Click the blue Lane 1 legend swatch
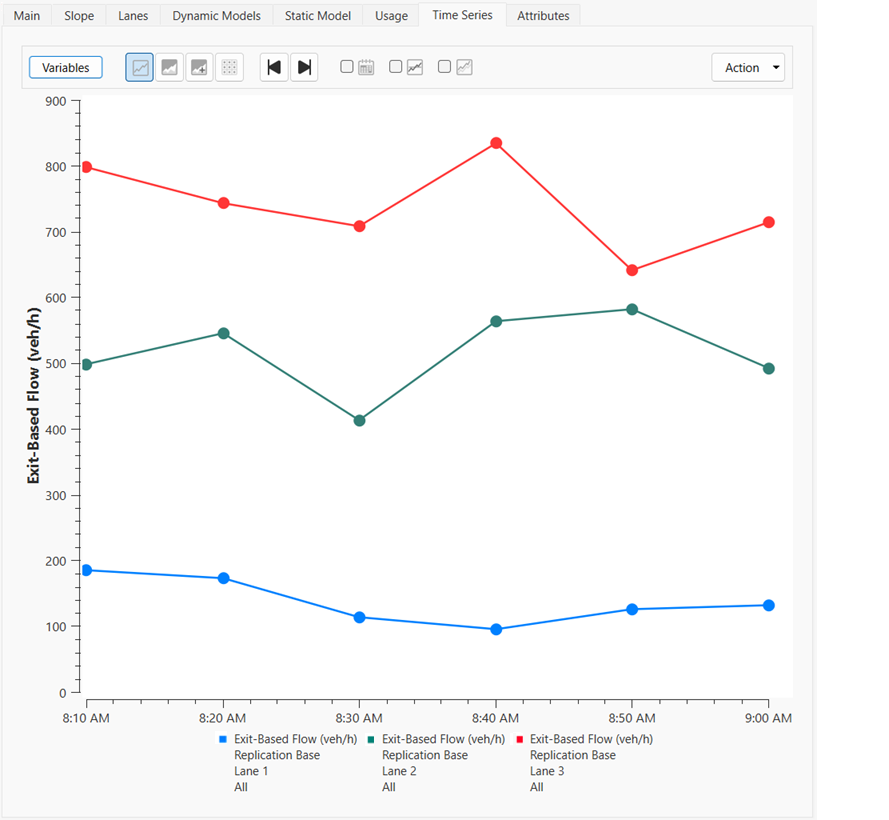 click(x=223, y=740)
